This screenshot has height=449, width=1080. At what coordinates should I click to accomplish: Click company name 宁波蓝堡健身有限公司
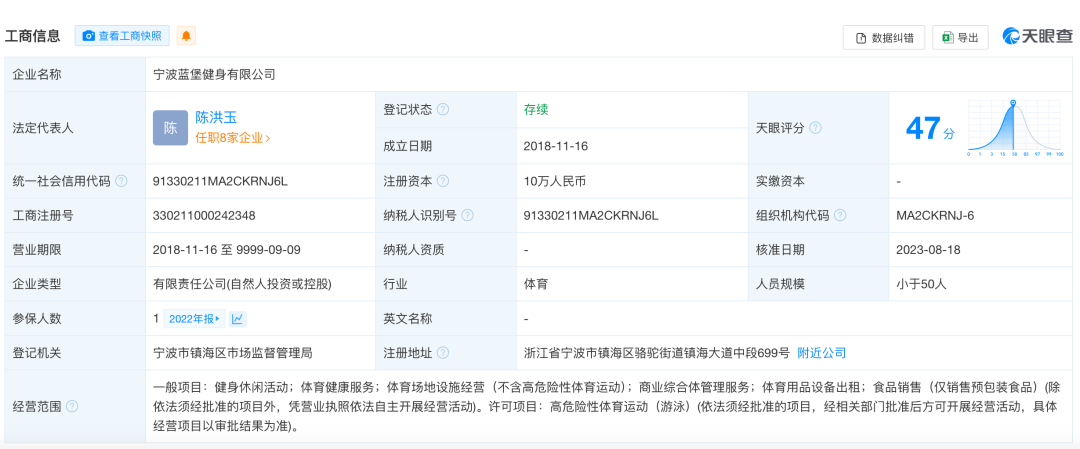(214, 74)
